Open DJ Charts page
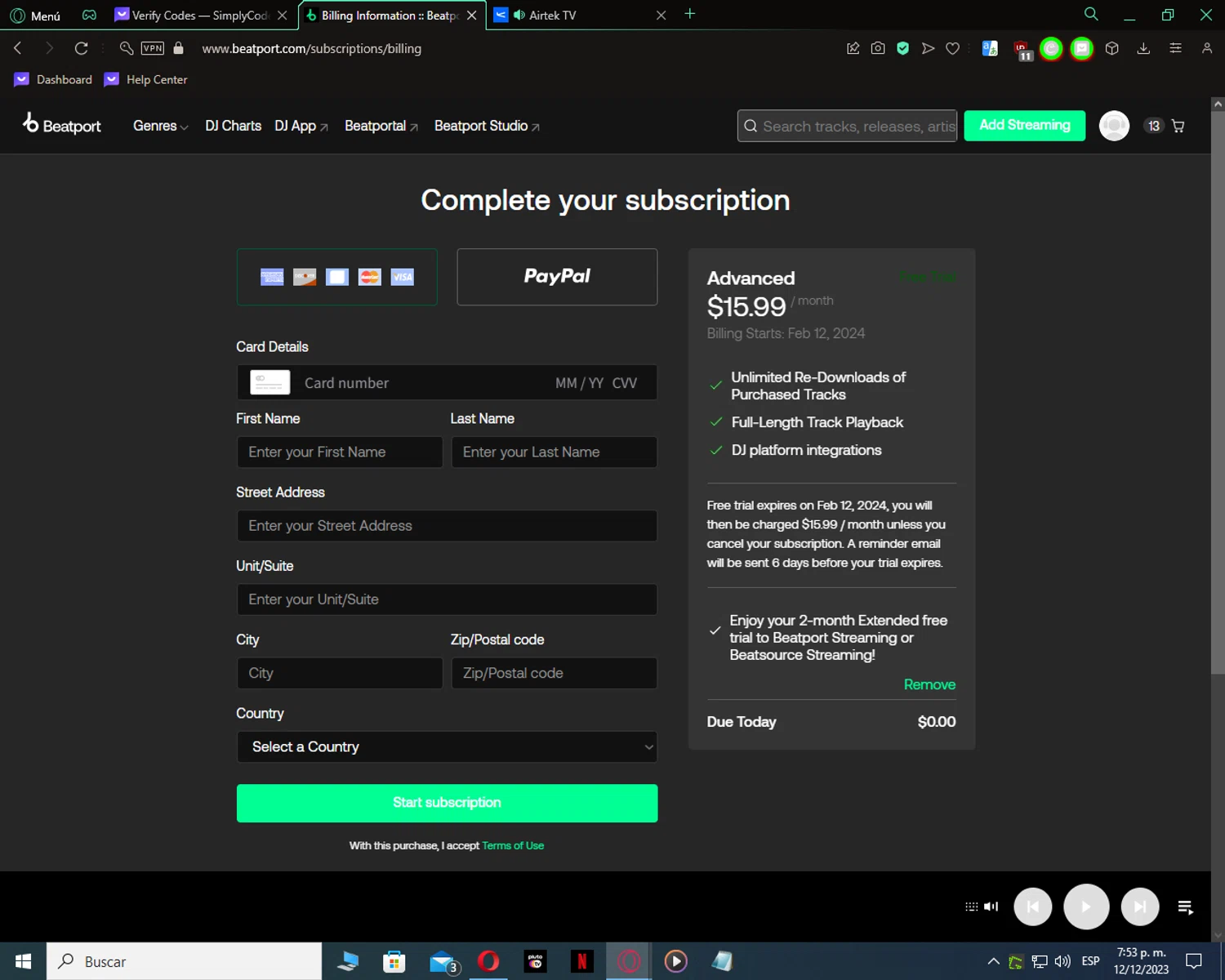The image size is (1225, 980). click(234, 126)
